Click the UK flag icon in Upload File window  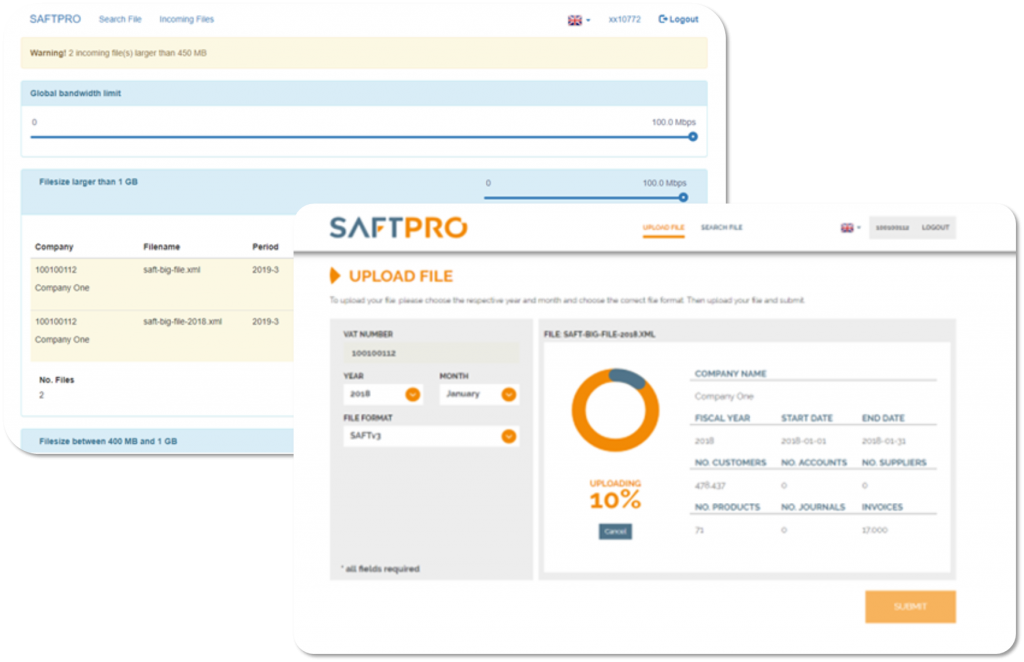click(x=847, y=228)
